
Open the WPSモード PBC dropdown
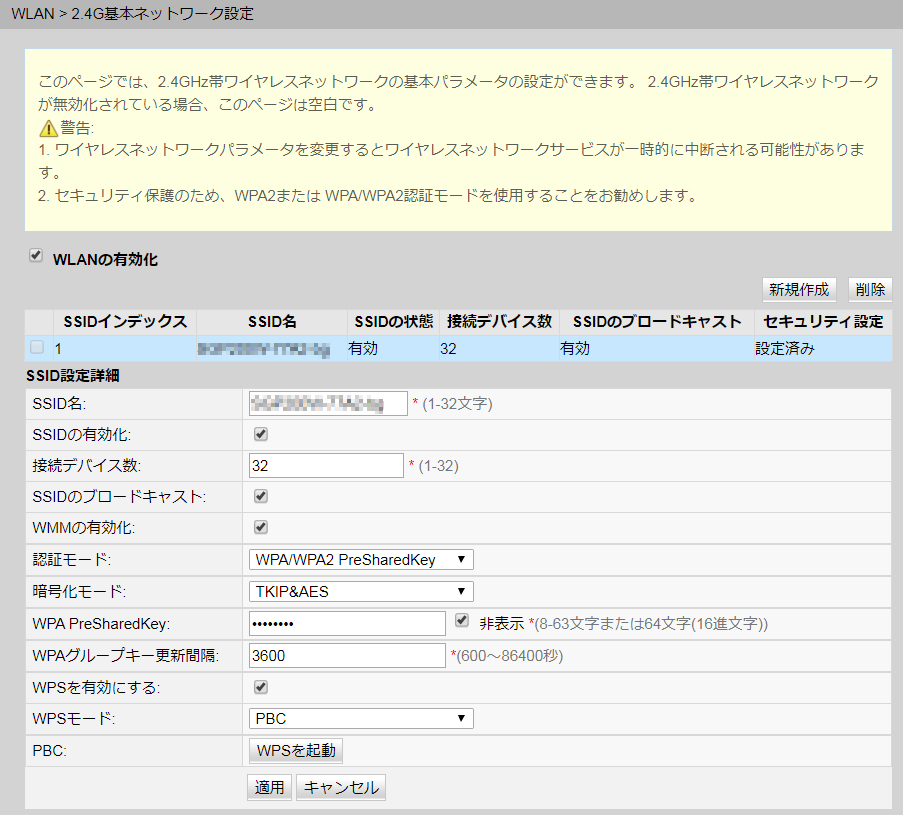(x=361, y=718)
